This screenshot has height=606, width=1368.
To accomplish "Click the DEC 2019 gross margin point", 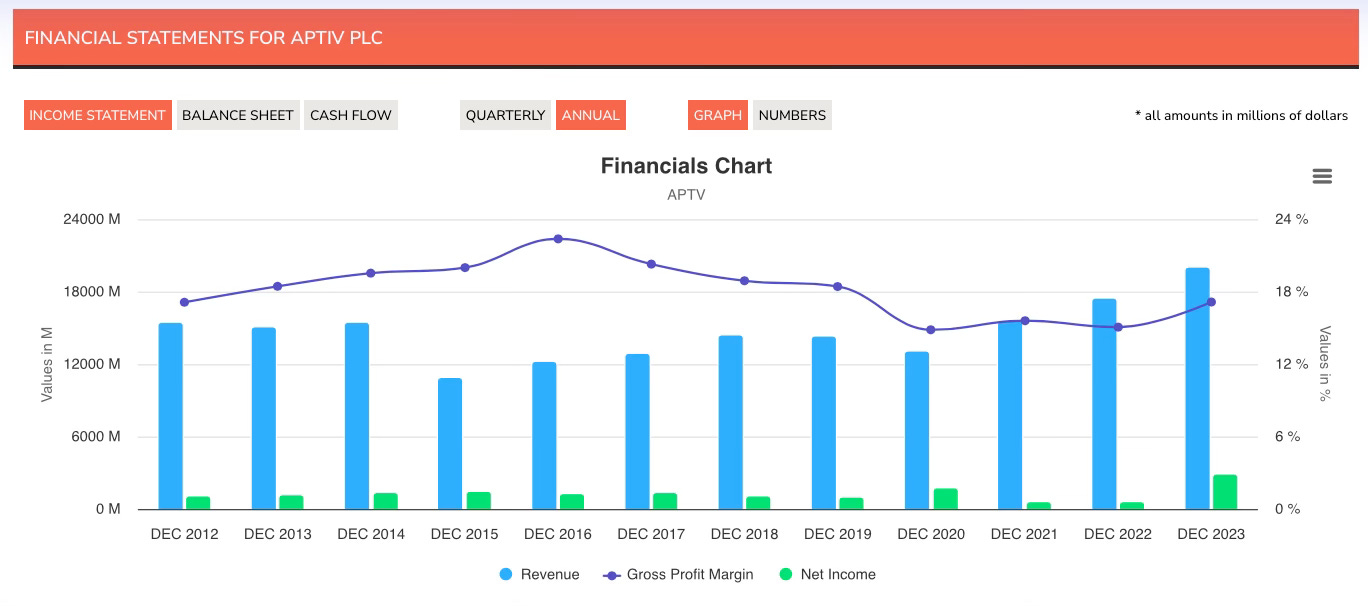I will (x=838, y=286).
